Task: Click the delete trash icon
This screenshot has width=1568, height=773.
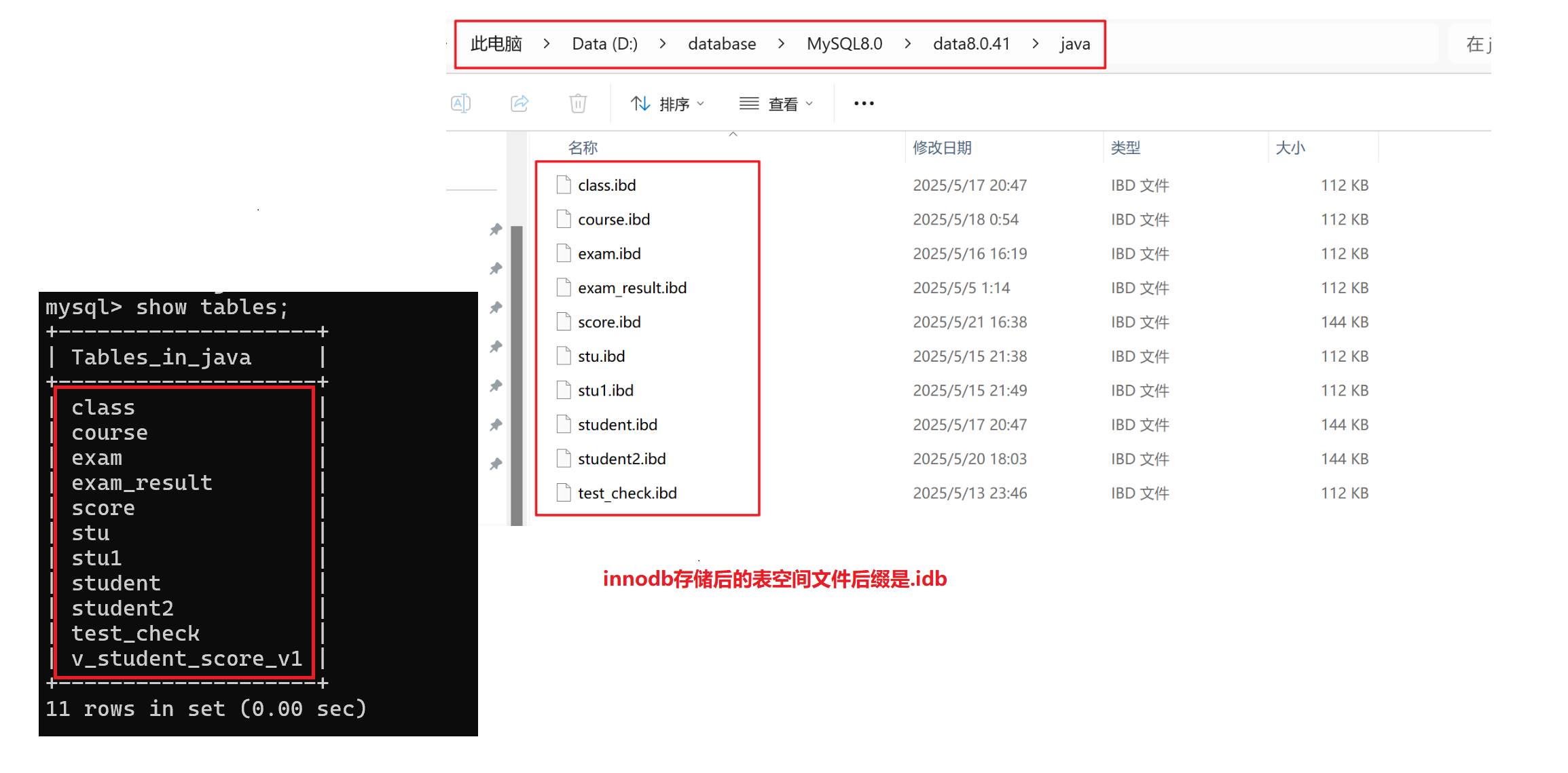Action: pyautogui.click(x=578, y=103)
